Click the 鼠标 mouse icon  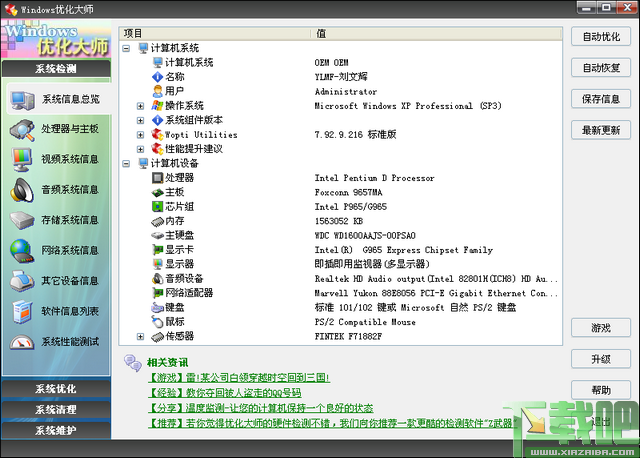[158, 322]
